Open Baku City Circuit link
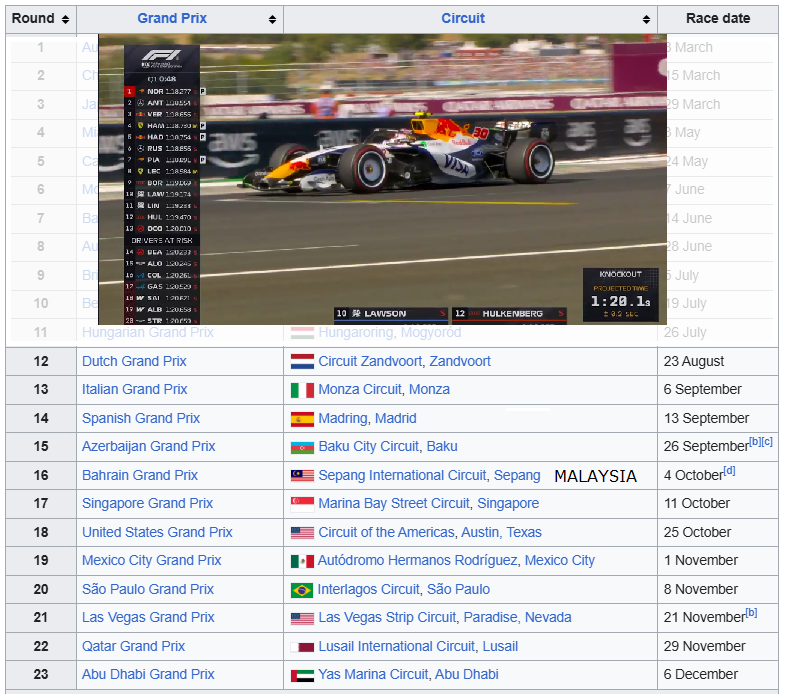Viewport: 787px width, 694px height. point(368,447)
